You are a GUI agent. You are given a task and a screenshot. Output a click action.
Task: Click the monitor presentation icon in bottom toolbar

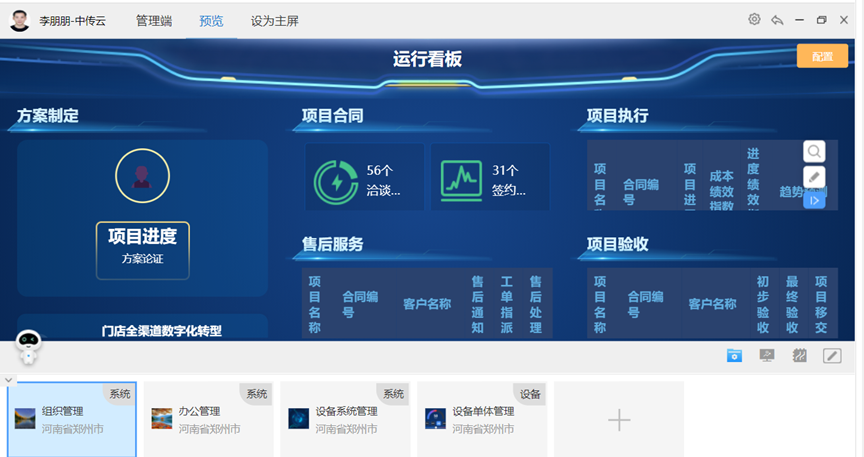pos(767,356)
